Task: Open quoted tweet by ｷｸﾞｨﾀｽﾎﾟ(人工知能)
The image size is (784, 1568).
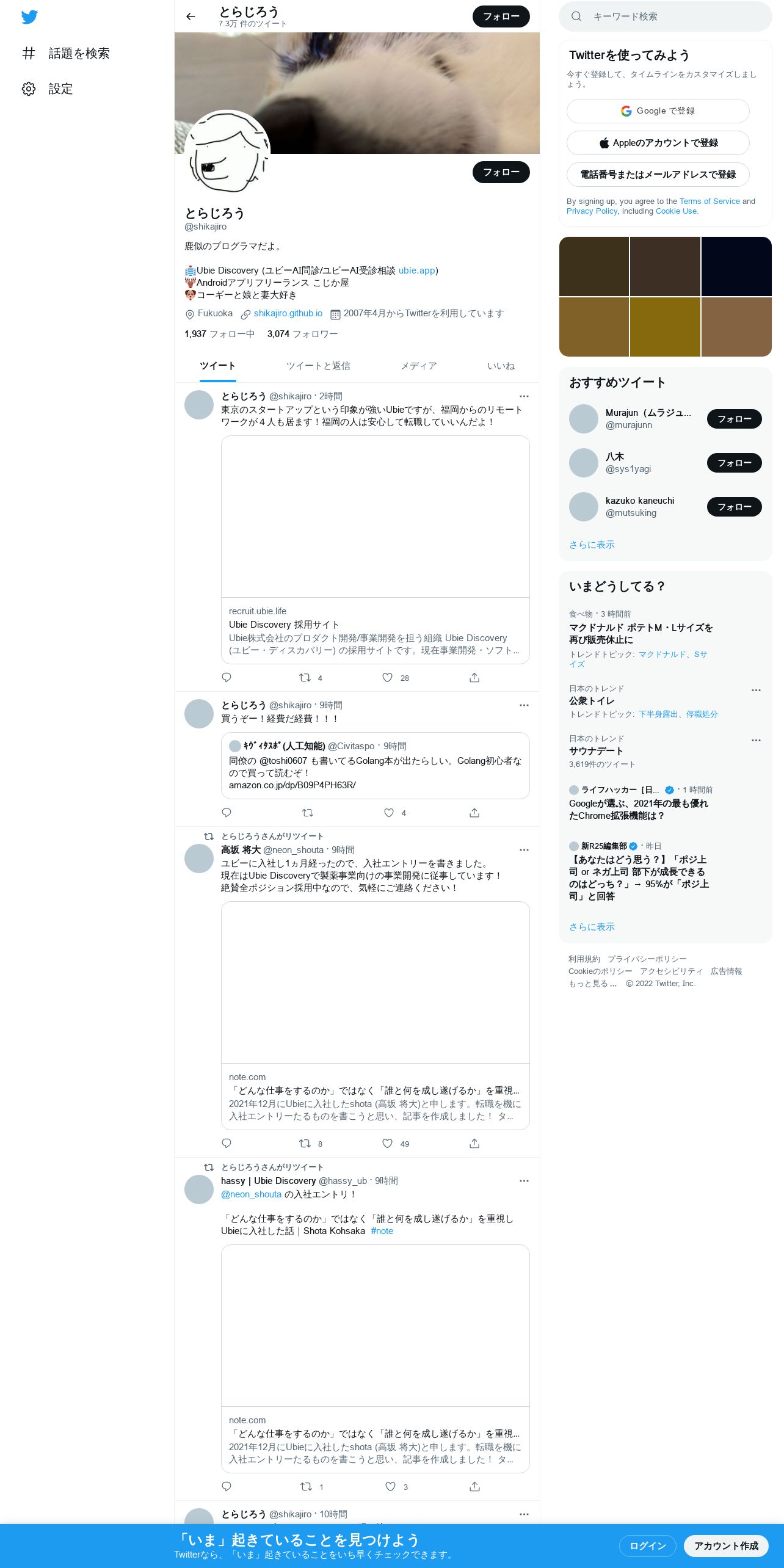Action: 376,766
